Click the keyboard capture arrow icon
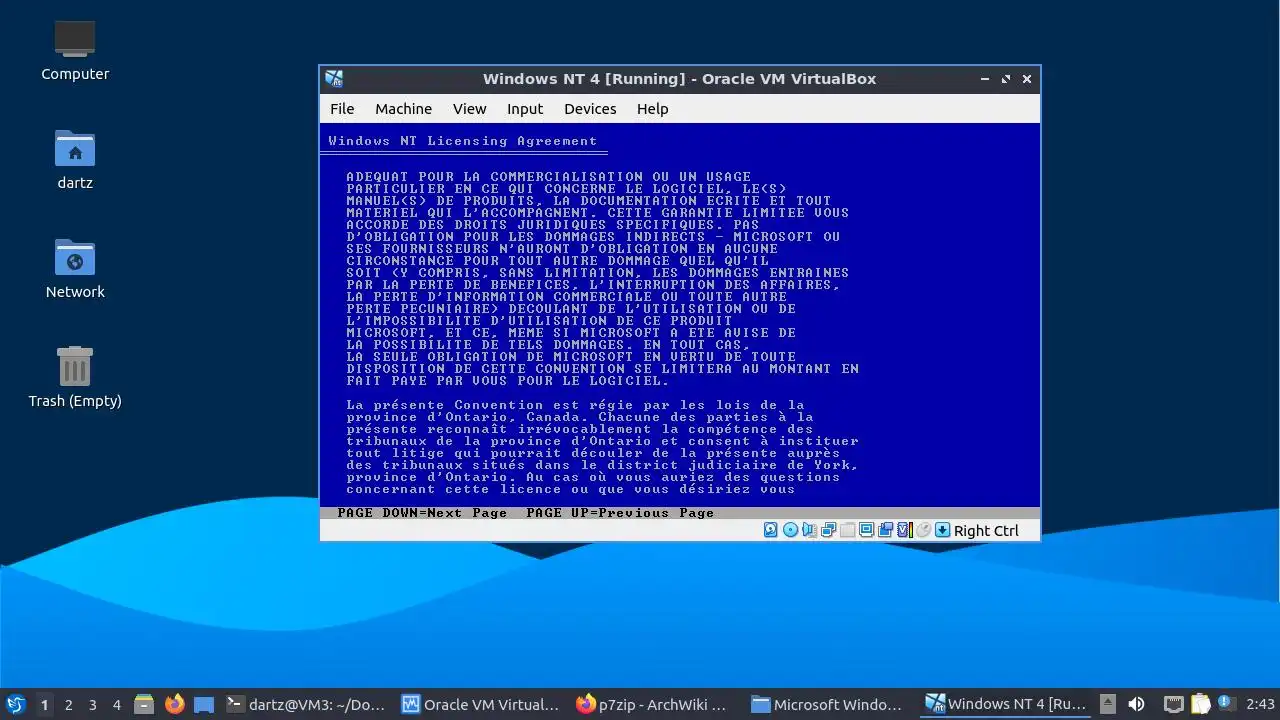This screenshot has height=720, width=1280. [942, 530]
